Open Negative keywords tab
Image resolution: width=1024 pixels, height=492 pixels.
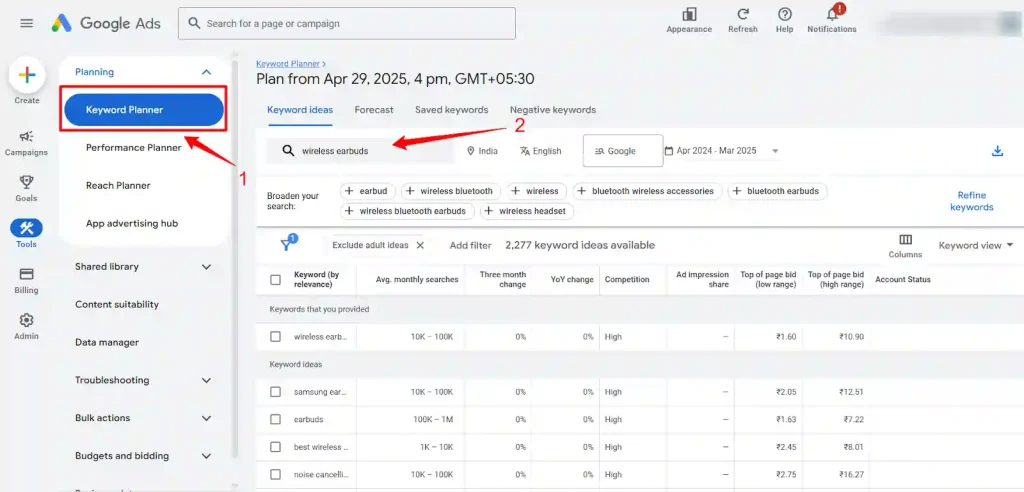point(552,110)
